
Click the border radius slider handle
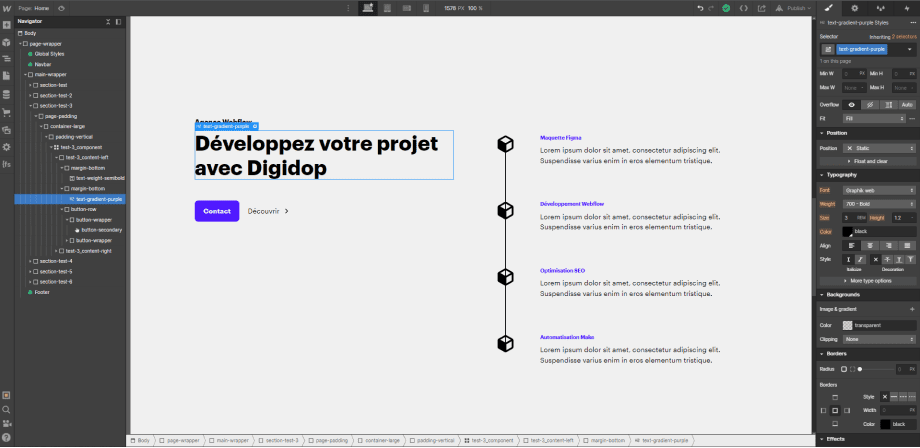click(860, 369)
